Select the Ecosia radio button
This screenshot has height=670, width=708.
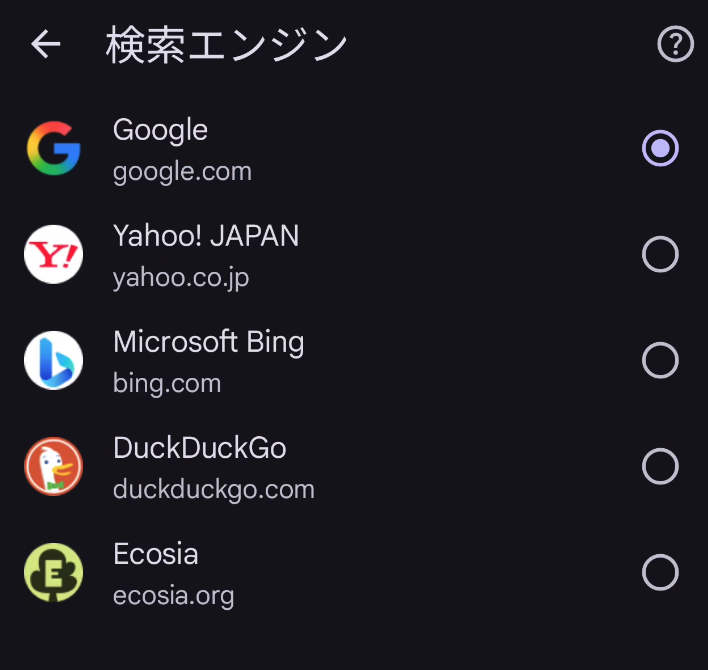(660, 572)
